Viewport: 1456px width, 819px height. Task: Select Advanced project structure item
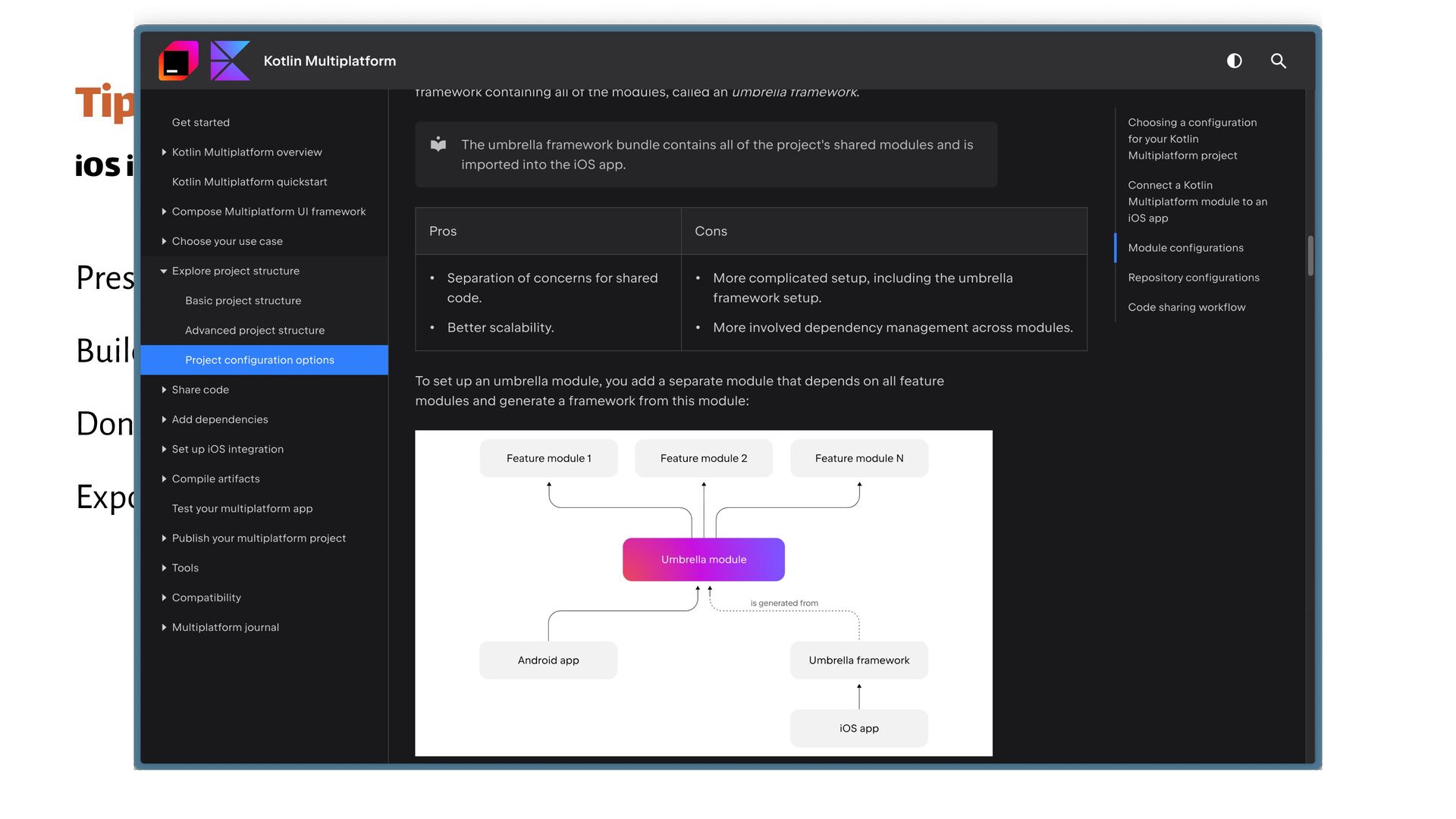click(254, 331)
